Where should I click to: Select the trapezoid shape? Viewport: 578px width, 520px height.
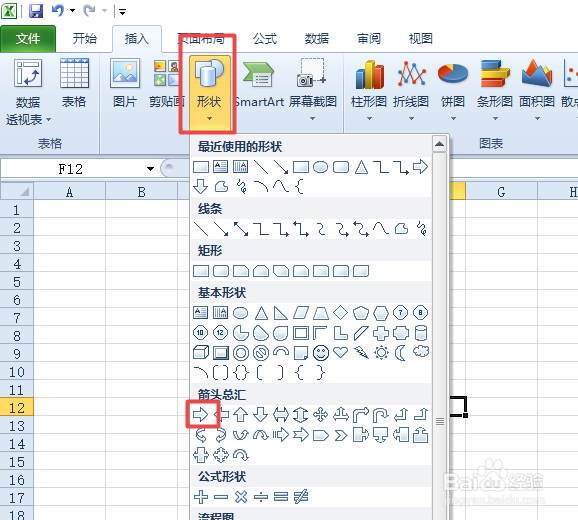pos(321,313)
